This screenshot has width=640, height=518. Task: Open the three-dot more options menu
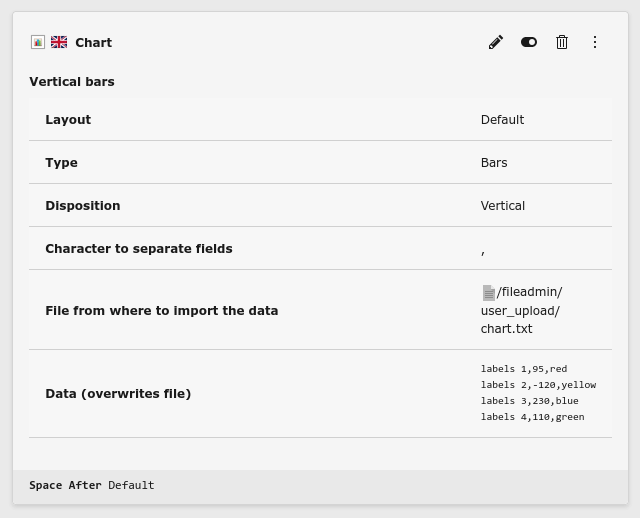tap(595, 42)
